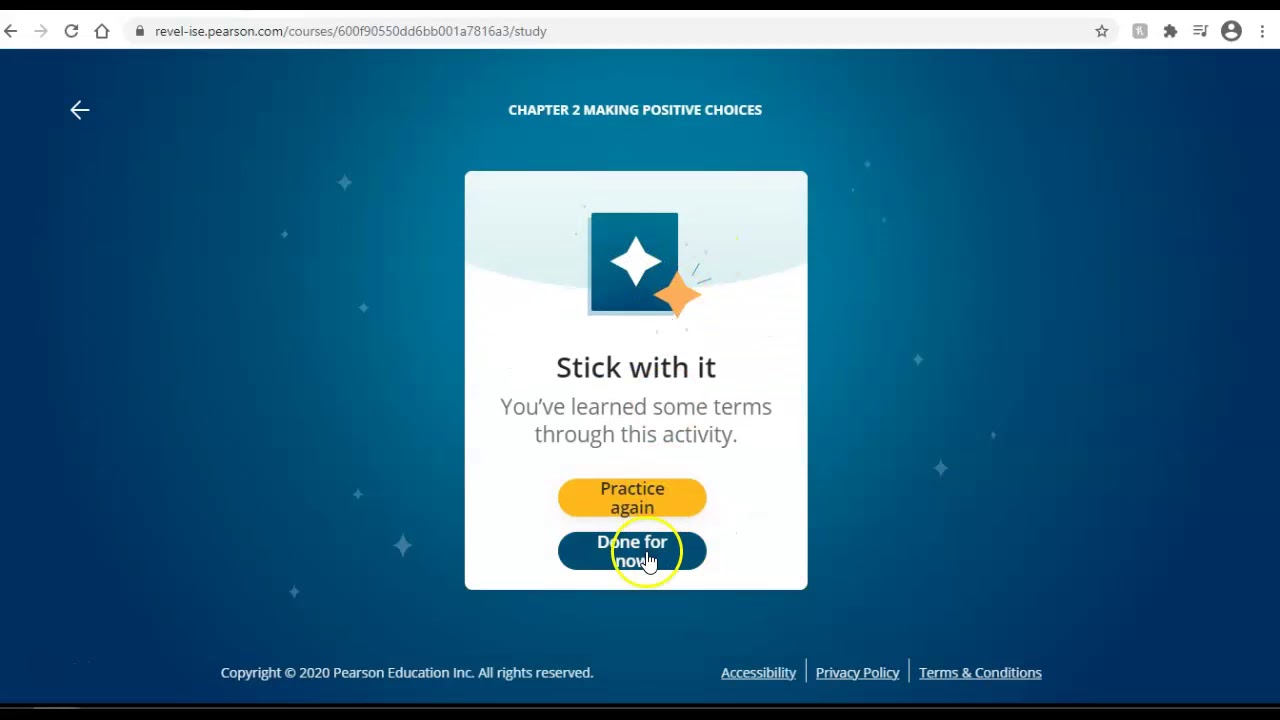Click the "You've learned some terms" message
This screenshot has height=720, width=1280.
click(x=636, y=420)
